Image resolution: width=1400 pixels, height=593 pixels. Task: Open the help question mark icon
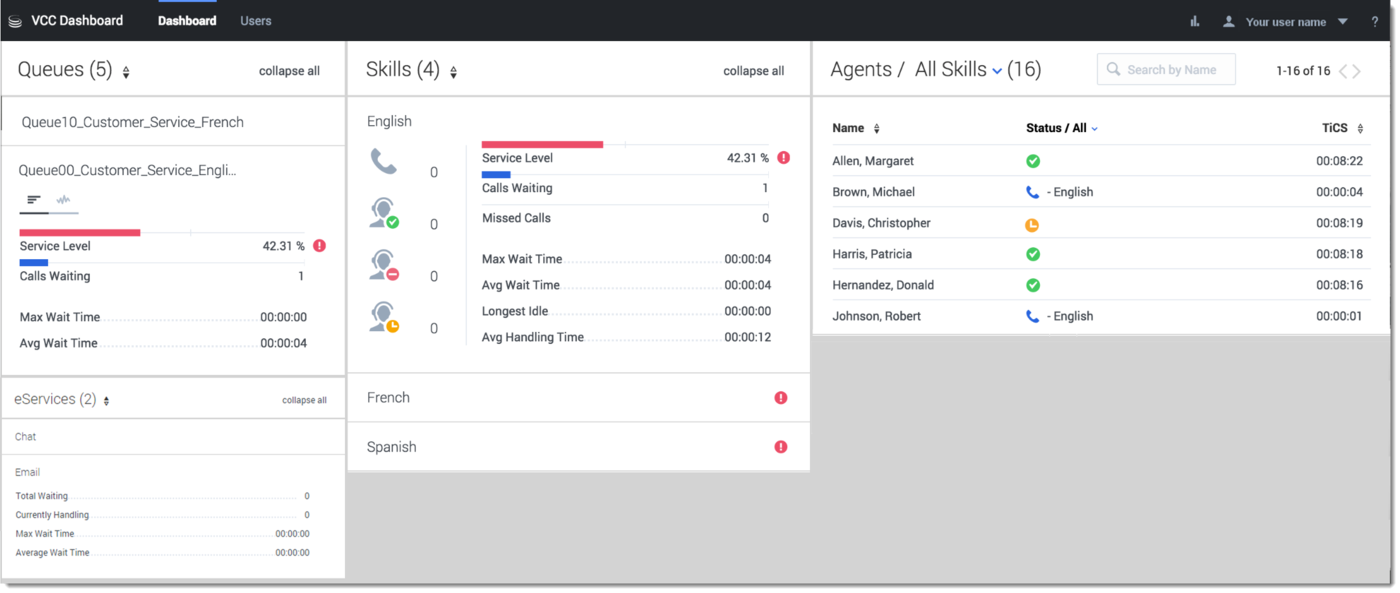tap(1375, 21)
